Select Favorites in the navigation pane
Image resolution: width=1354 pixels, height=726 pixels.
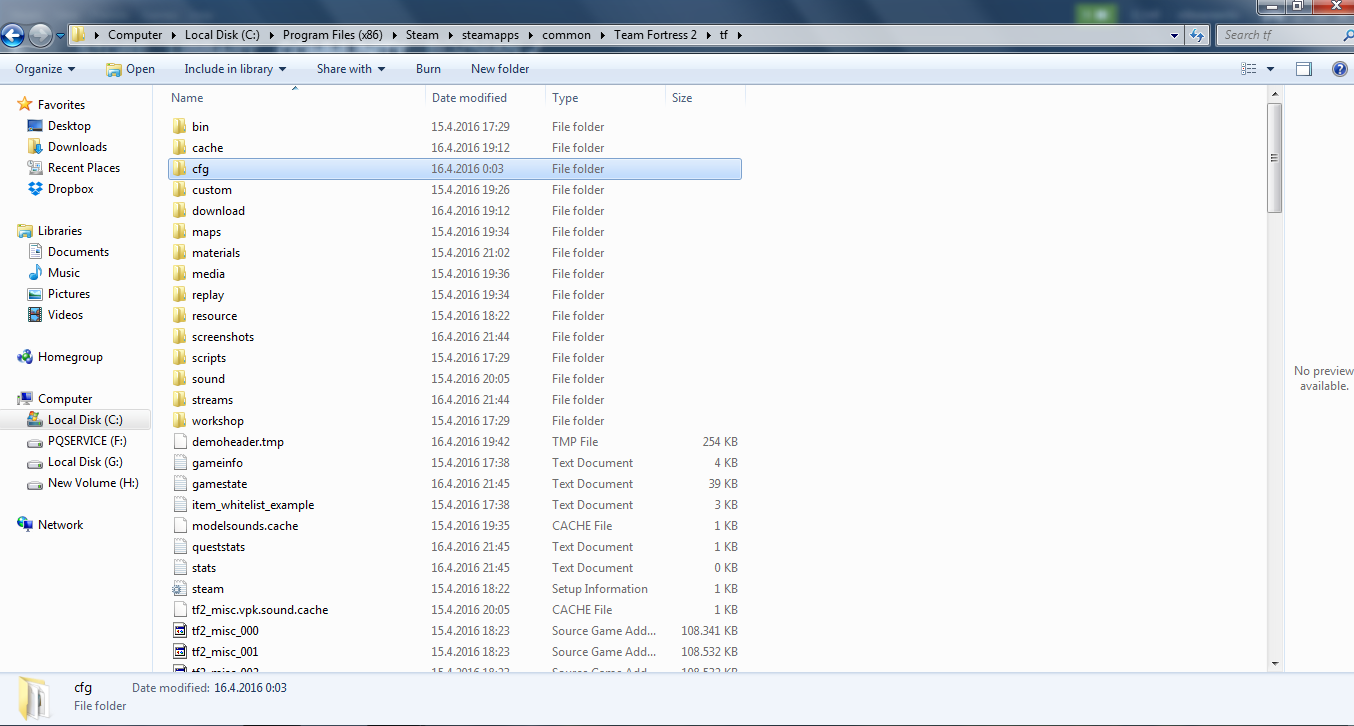tap(61, 105)
